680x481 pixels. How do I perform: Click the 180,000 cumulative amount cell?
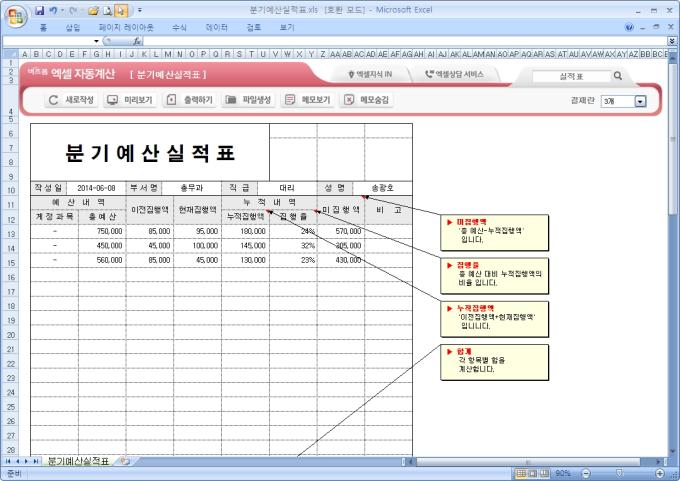(245, 231)
